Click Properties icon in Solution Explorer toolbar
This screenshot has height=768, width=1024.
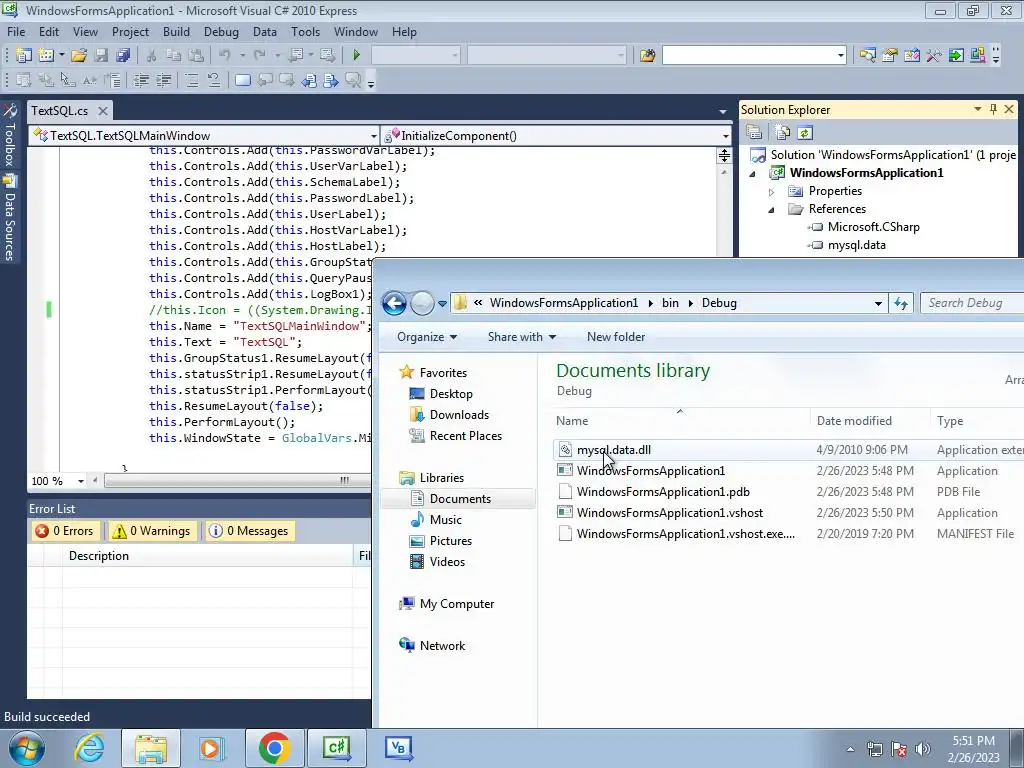754,133
